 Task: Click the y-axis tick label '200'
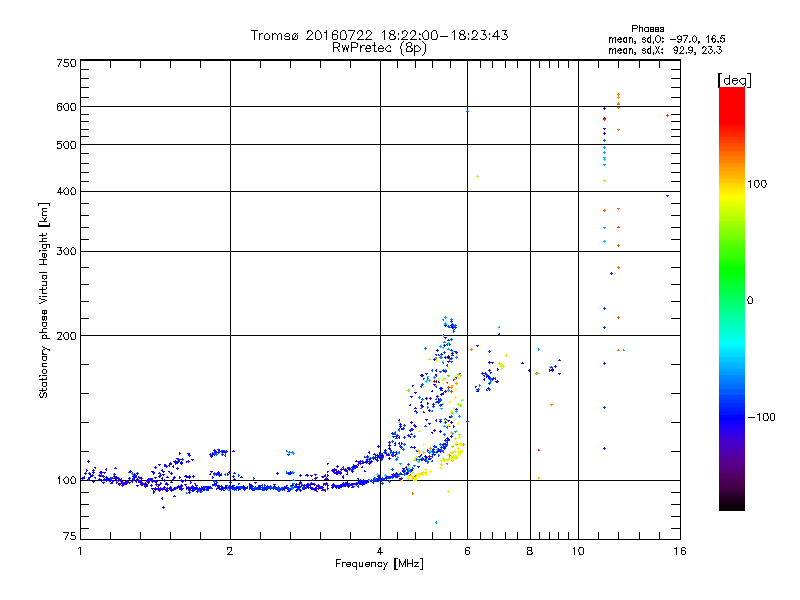[x=66, y=336]
